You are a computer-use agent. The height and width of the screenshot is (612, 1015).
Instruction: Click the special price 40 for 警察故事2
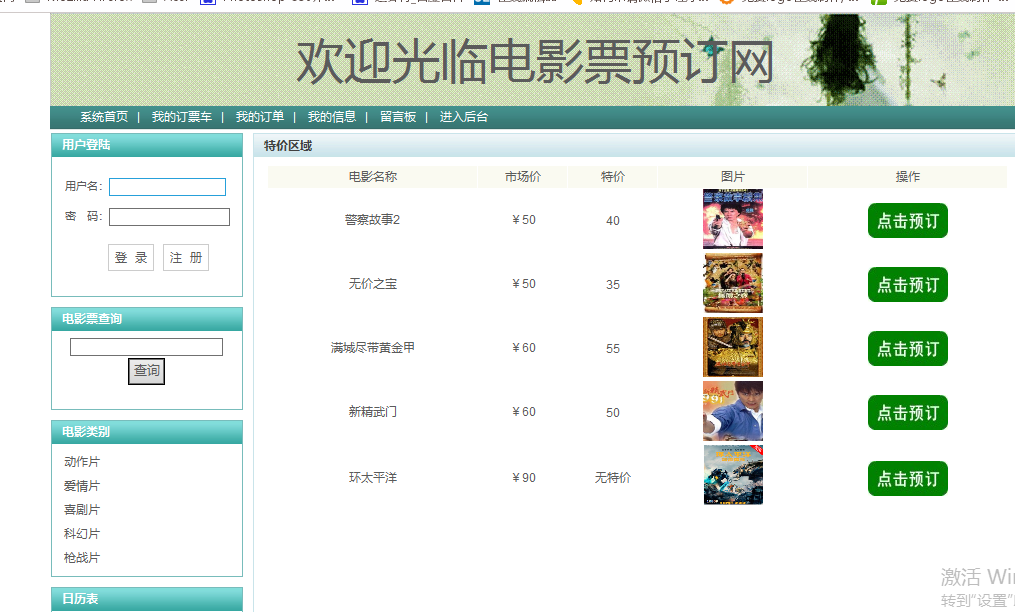click(612, 221)
